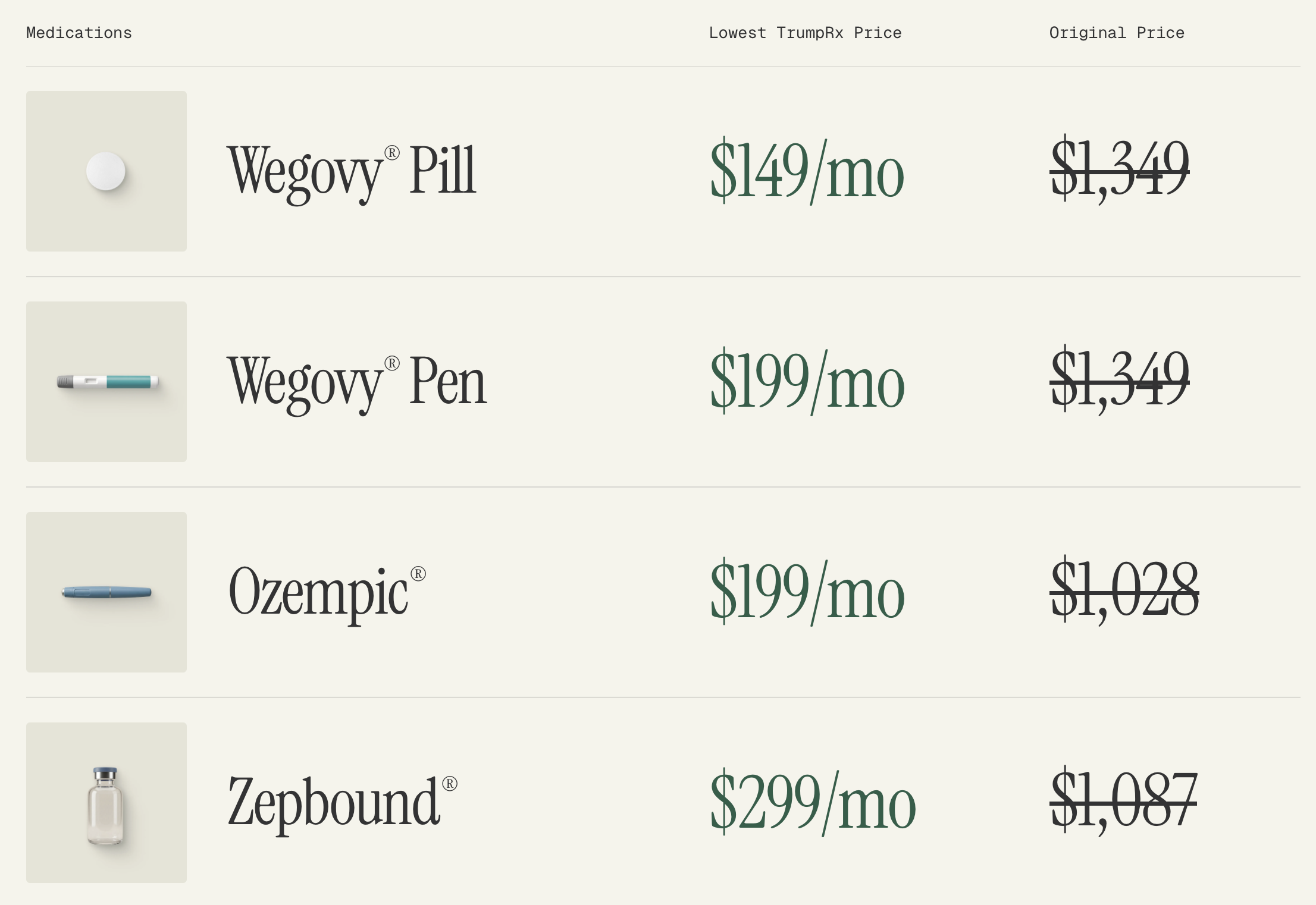Click the $149/mo Wegovy Pill price
Screen dimensions: 1316x905
(x=807, y=171)
